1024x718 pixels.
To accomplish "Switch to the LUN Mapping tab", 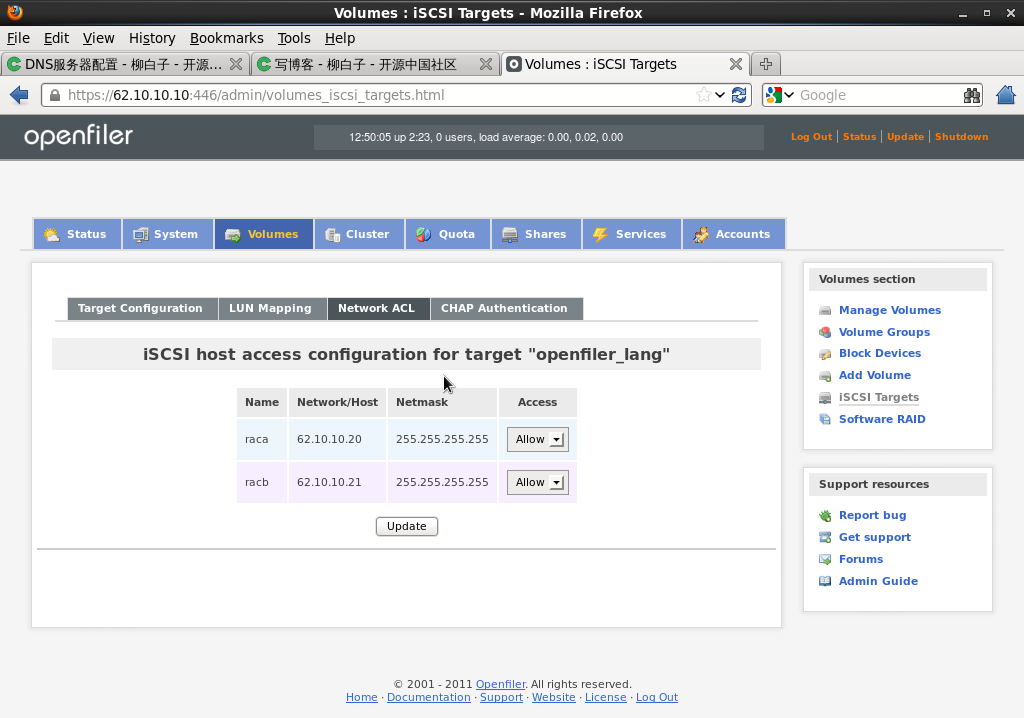I will click(x=270, y=308).
